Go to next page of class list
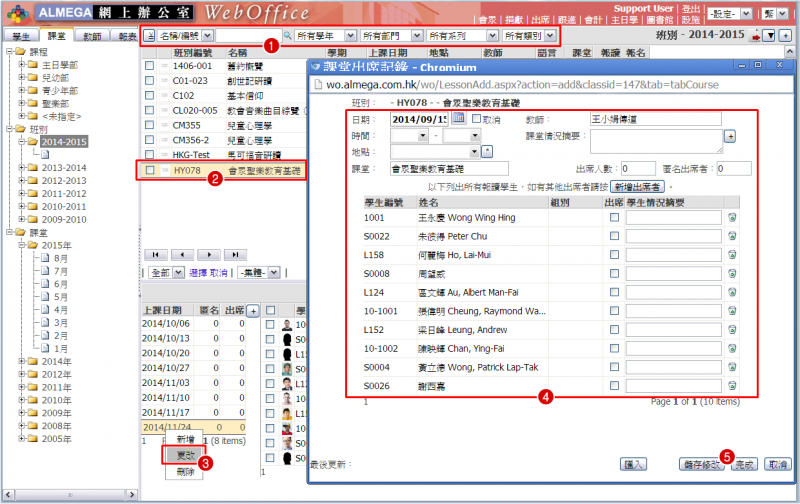This screenshot has width=800, height=504. point(209,254)
